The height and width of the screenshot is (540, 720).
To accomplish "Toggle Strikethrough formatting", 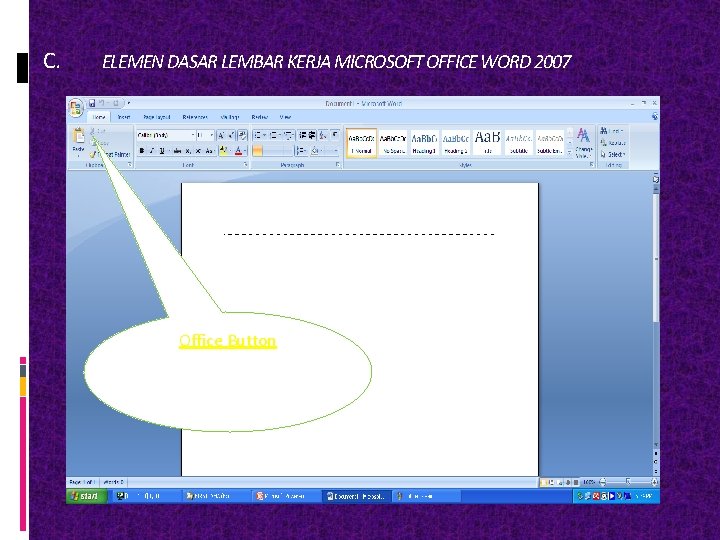I will pos(177,151).
